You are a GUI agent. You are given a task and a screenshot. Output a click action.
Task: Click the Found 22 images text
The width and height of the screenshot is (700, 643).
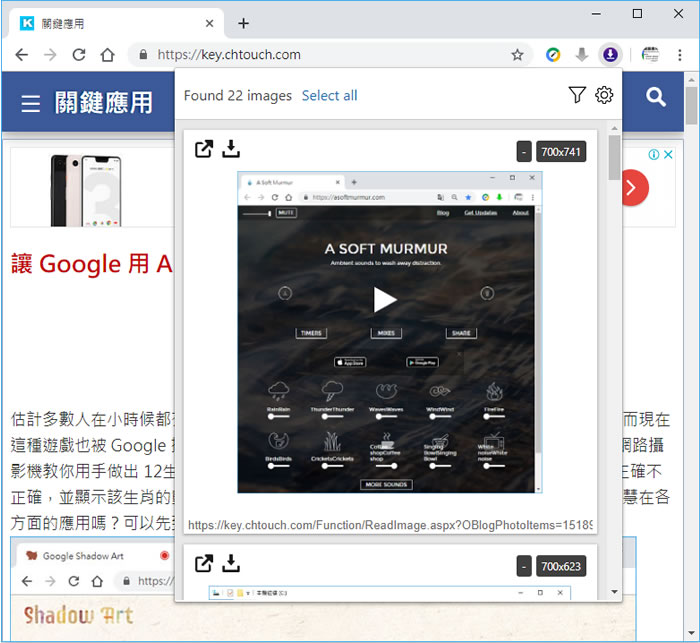pyautogui.click(x=238, y=96)
